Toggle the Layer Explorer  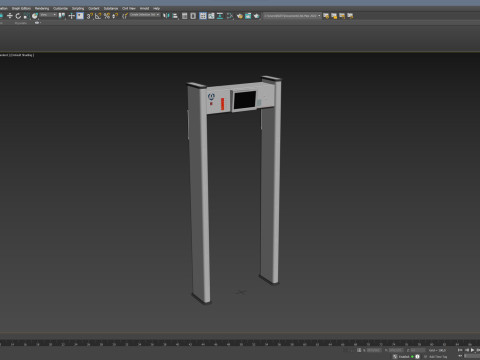[x=193, y=16]
